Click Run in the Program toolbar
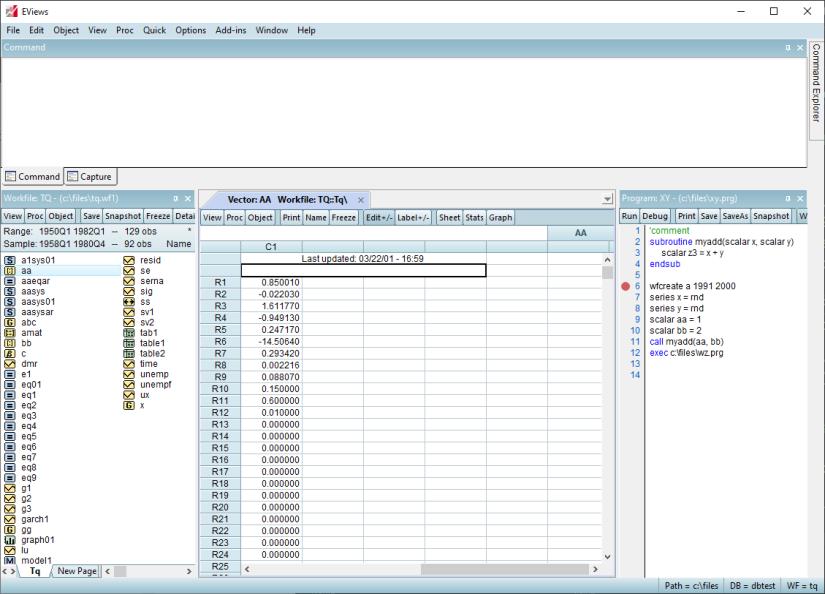This screenshot has width=825, height=594. pos(629,216)
